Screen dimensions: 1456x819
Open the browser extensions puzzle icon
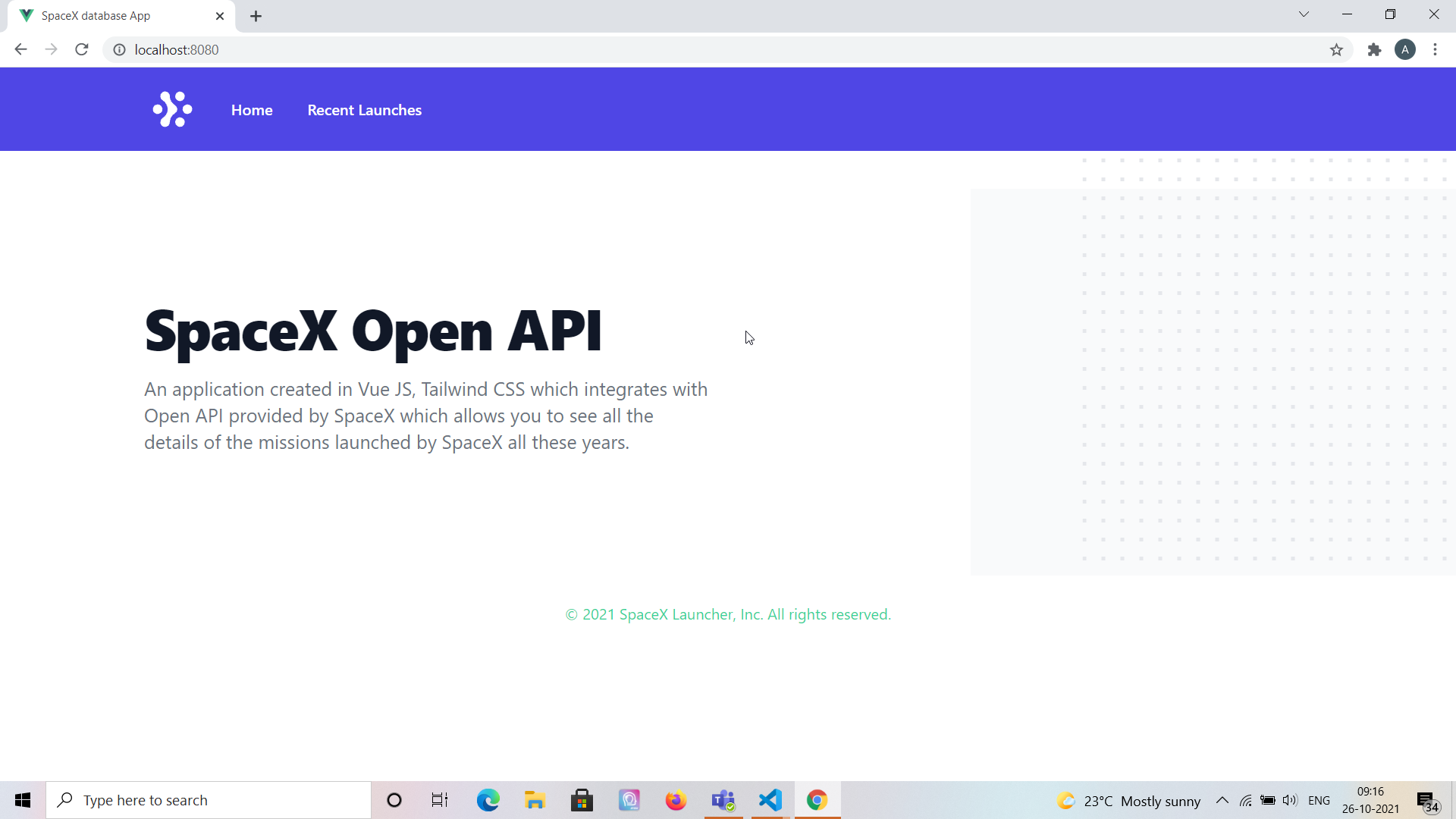click(1374, 50)
